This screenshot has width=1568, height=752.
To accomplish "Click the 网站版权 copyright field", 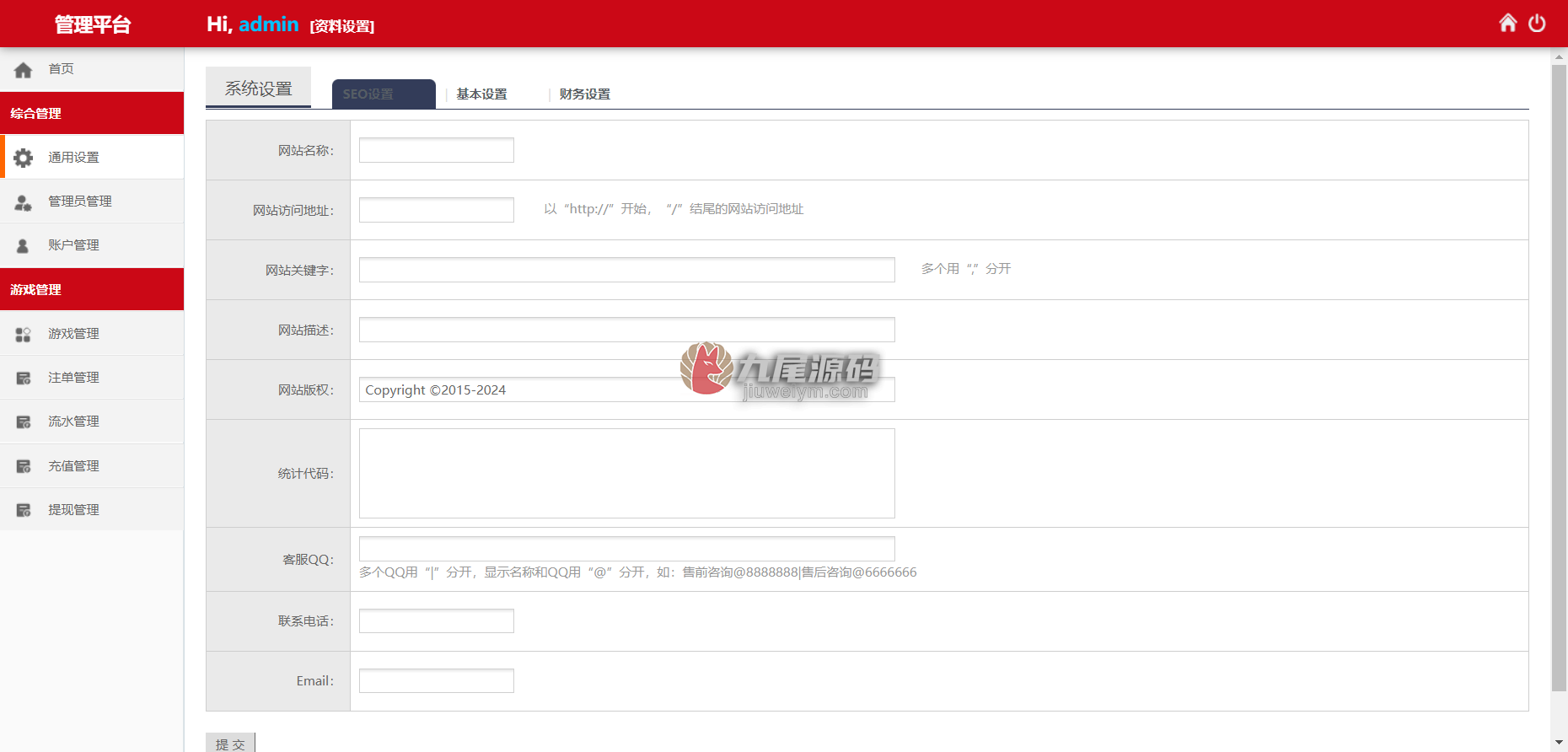I will [627, 389].
